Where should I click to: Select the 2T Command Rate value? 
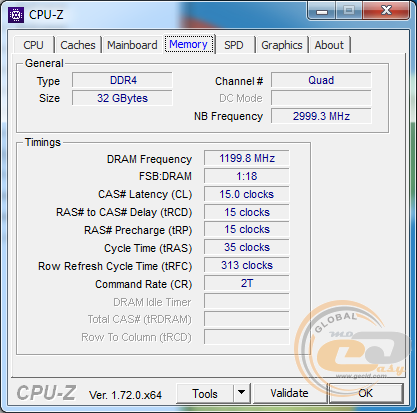tap(247, 284)
